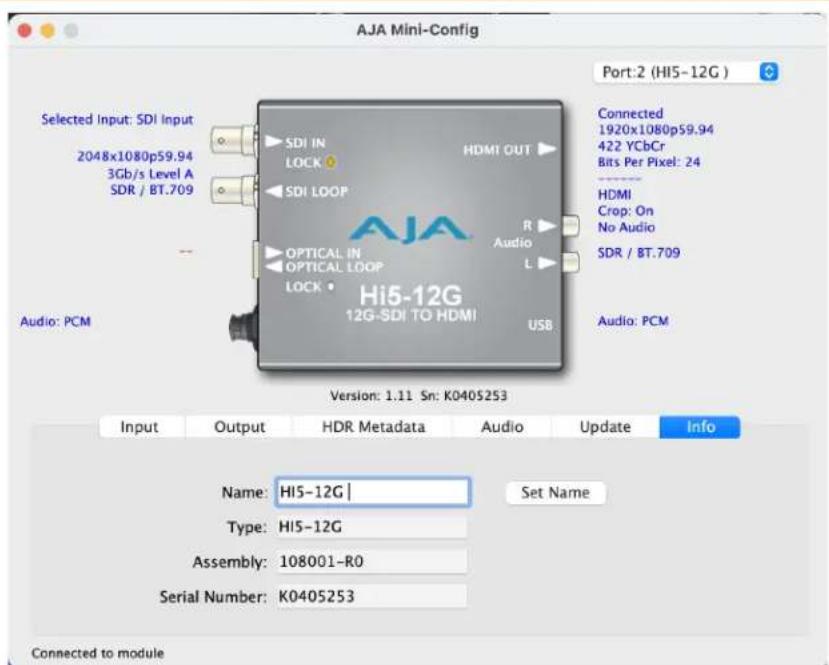Click the Assembly field 108001-R0
Image resolution: width=829 pixels, height=665 pixels.
tap(372, 561)
